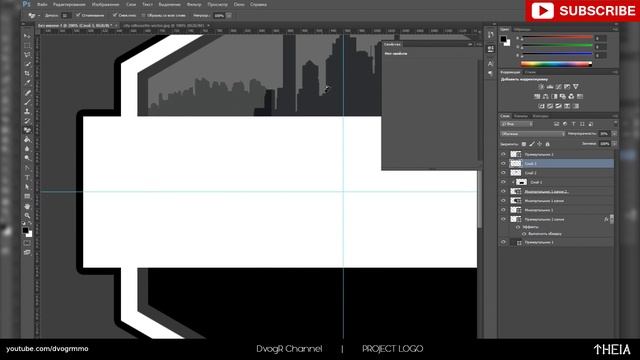Select the Rectangle shape tool

coord(27,196)
